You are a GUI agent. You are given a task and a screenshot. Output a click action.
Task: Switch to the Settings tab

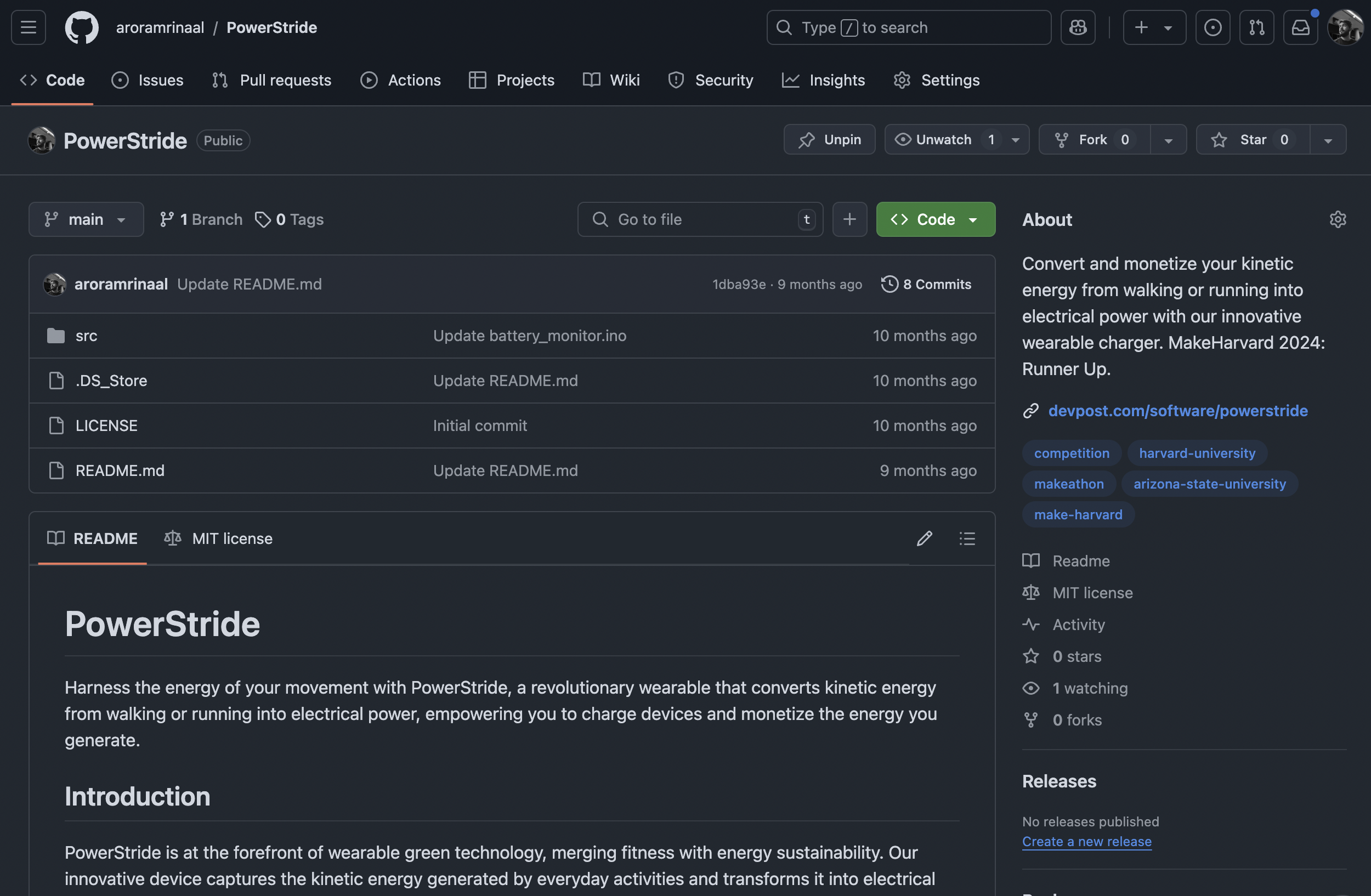[937, 80]
